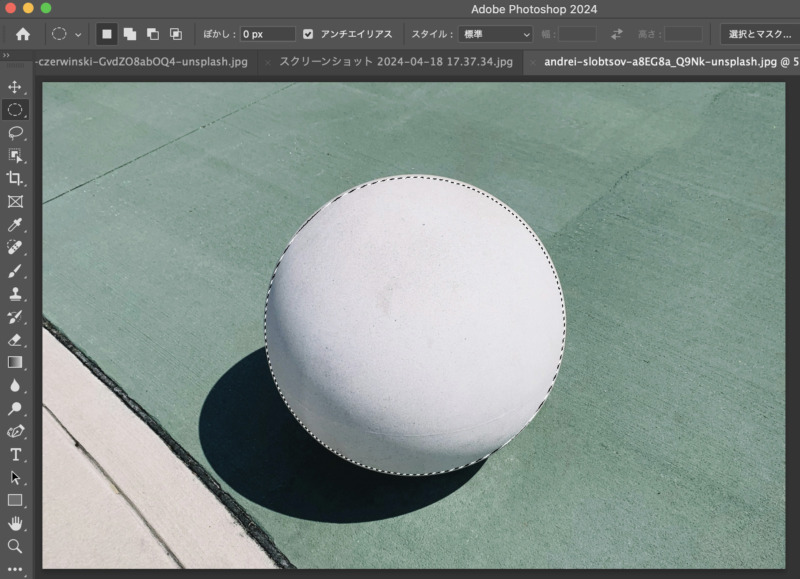Uncheck the アンチエイリアス checkbox
800x579 pixels.
point(308,34)
